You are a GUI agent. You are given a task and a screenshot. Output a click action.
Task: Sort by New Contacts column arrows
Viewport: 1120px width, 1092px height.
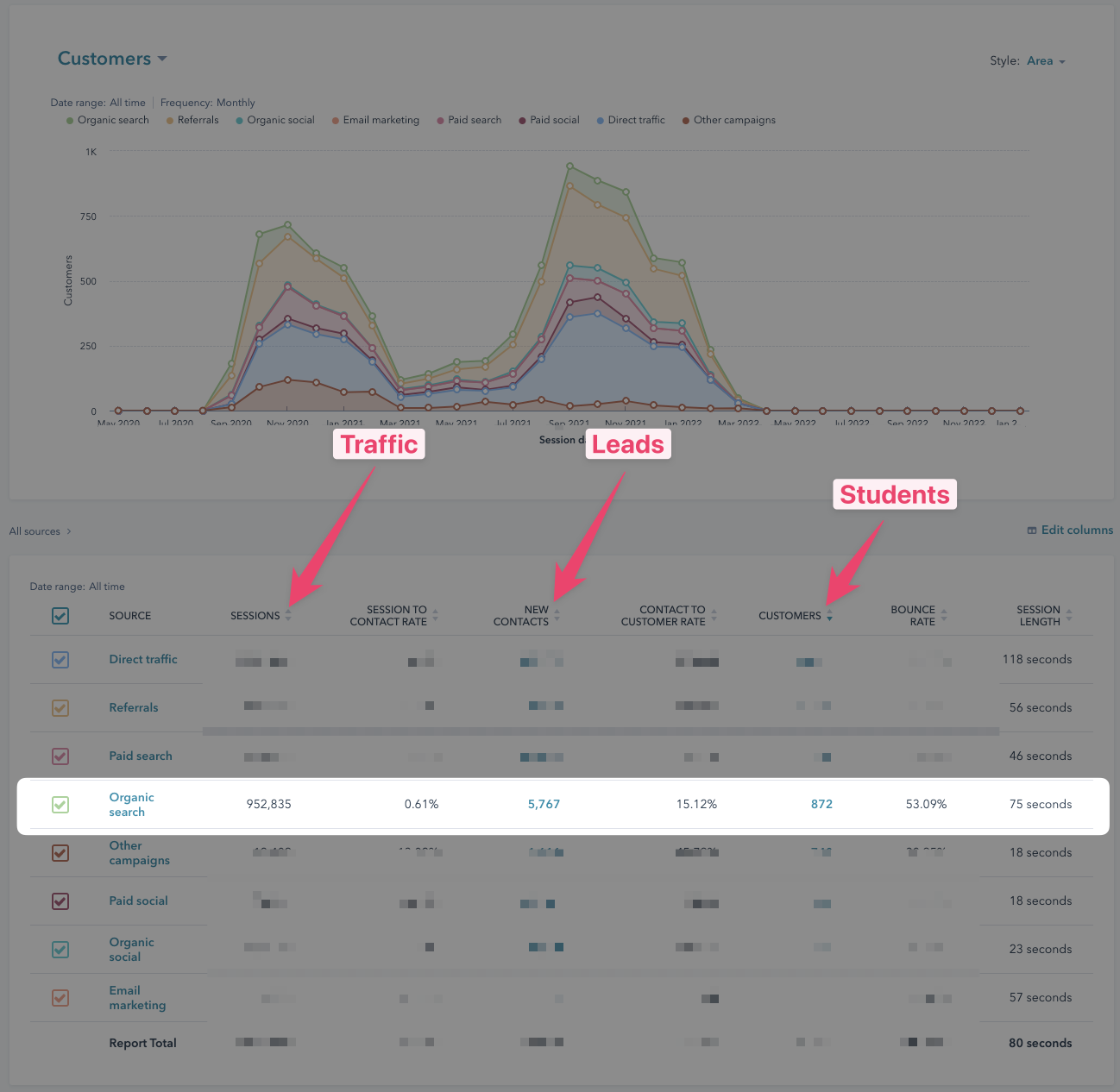pos(557,616)
